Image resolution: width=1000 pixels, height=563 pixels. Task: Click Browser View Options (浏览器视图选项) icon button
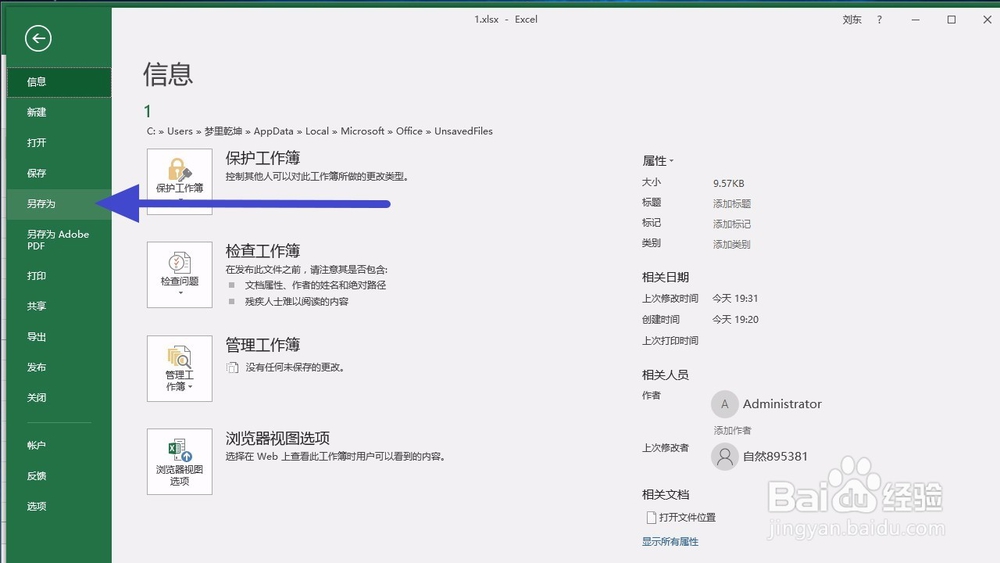[x=179, y=462]
